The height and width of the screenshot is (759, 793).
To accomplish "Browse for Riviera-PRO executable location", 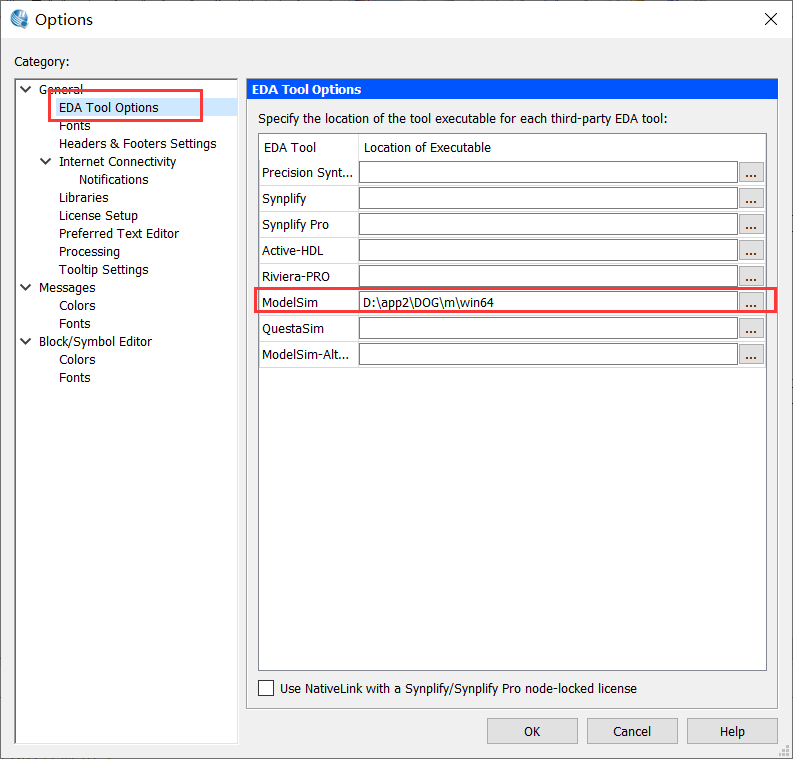I will click(751, 276).
